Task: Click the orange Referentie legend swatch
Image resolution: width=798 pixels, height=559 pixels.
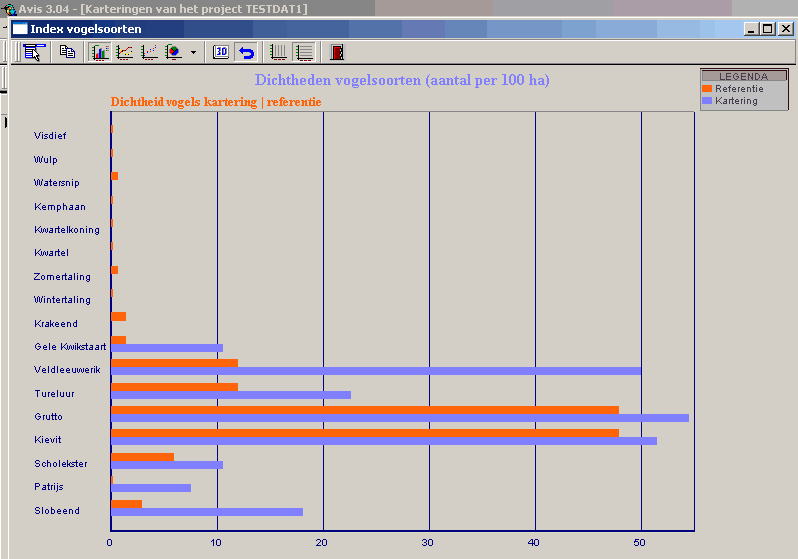Action: point(707,89)
